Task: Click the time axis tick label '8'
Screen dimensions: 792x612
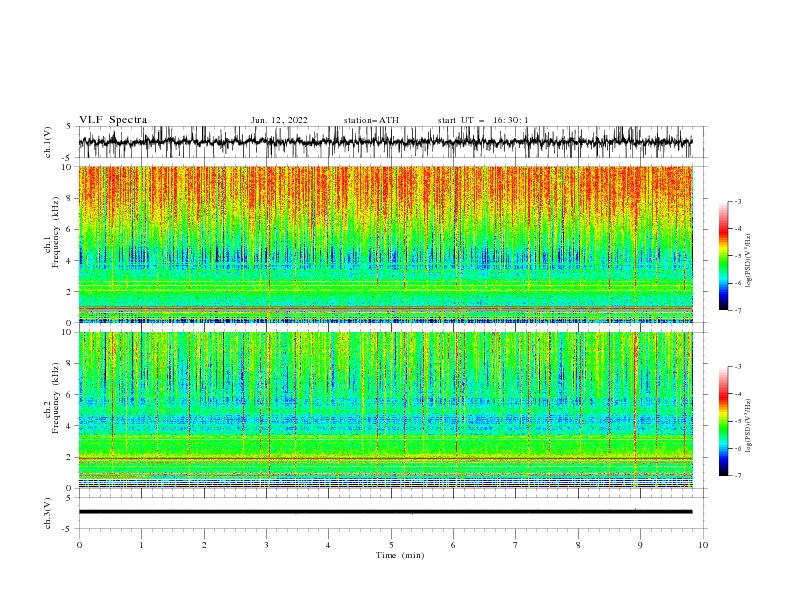Action: coord(578,545)
